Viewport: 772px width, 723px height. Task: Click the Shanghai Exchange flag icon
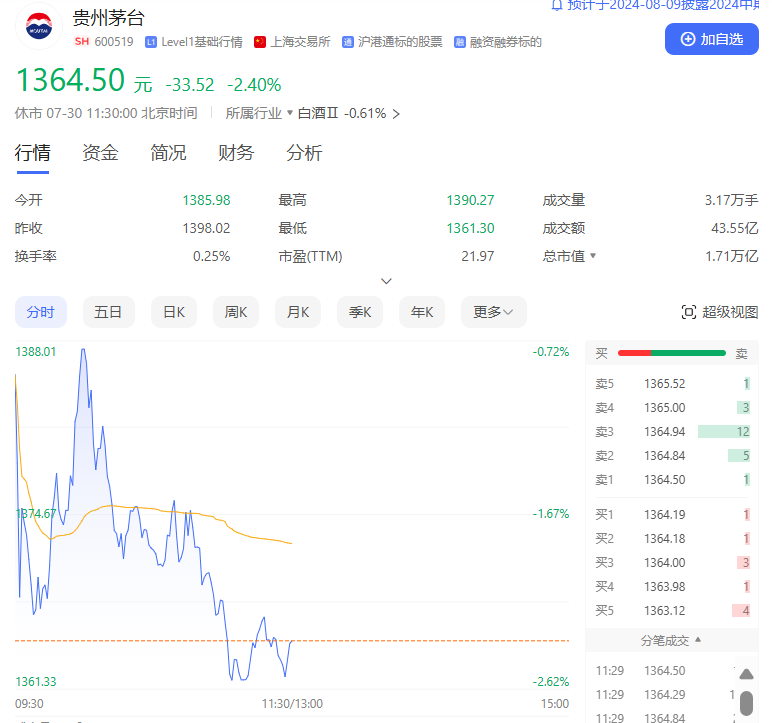click(x=260, y=42)
